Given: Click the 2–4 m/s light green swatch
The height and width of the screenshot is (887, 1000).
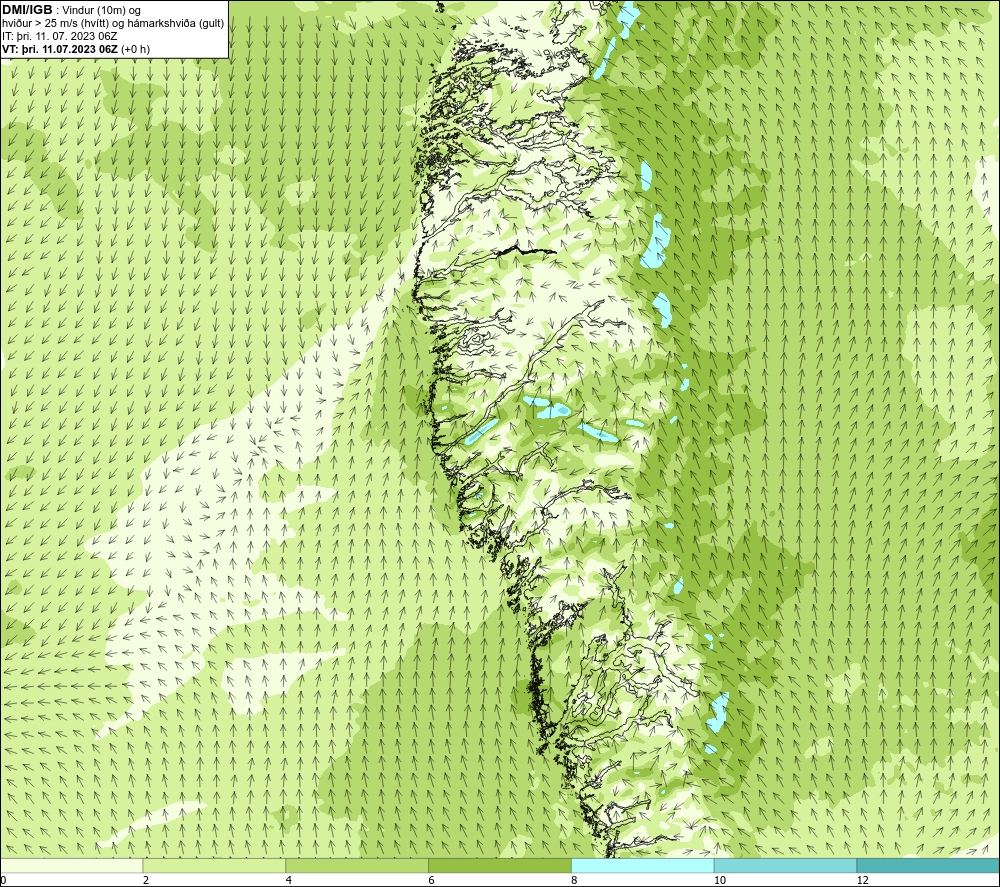Looking at the screenshot, I should pyautogui.click(x=214, y=865).
